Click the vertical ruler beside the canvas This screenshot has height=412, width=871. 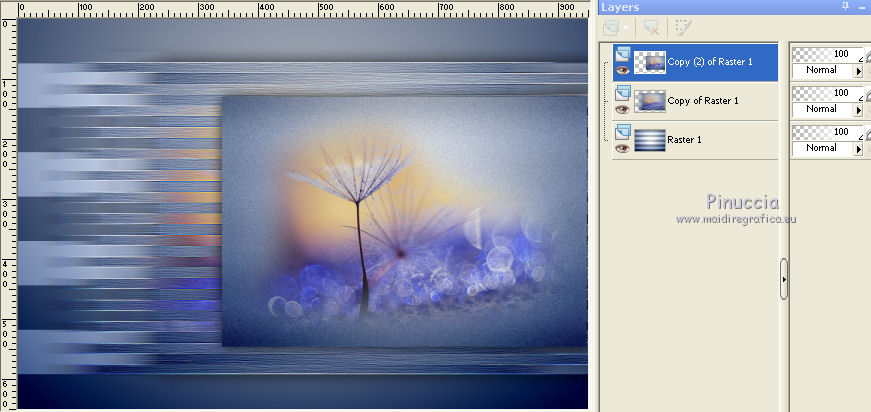(8, 214)
